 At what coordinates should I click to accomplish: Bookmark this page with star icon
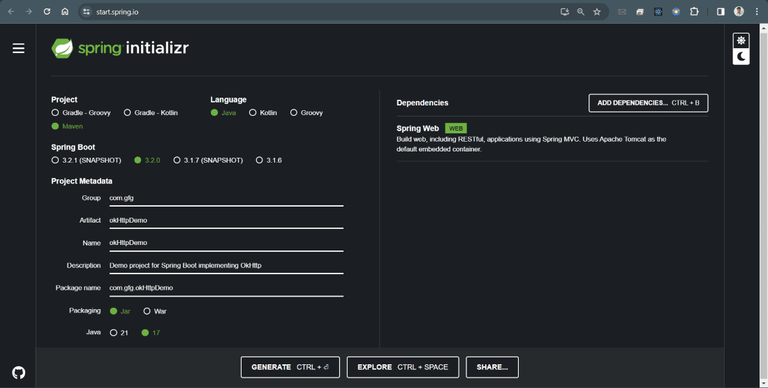(597, 12)
